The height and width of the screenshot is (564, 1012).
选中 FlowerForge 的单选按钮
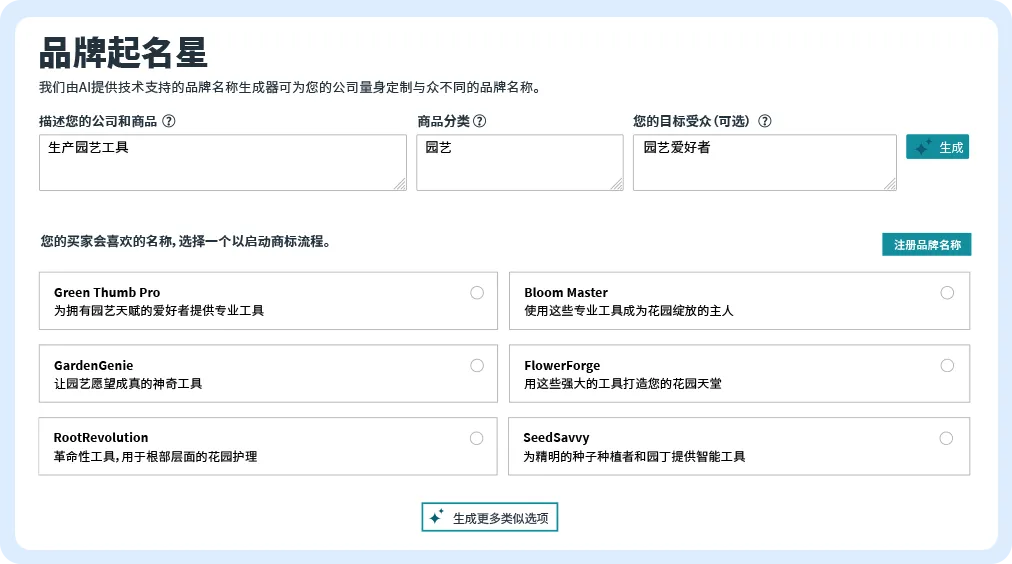click(947, 365)
